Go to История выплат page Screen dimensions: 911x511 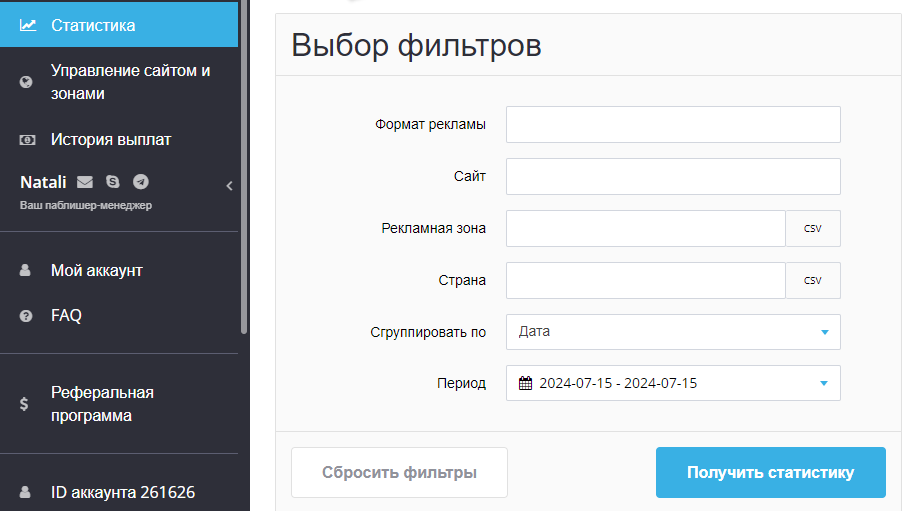(x=110, y=140)
